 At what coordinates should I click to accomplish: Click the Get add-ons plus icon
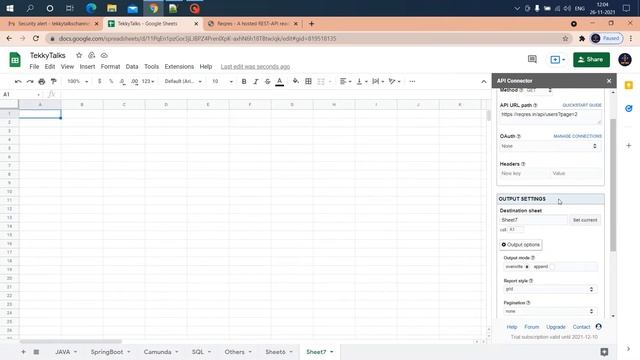(629, 145)
